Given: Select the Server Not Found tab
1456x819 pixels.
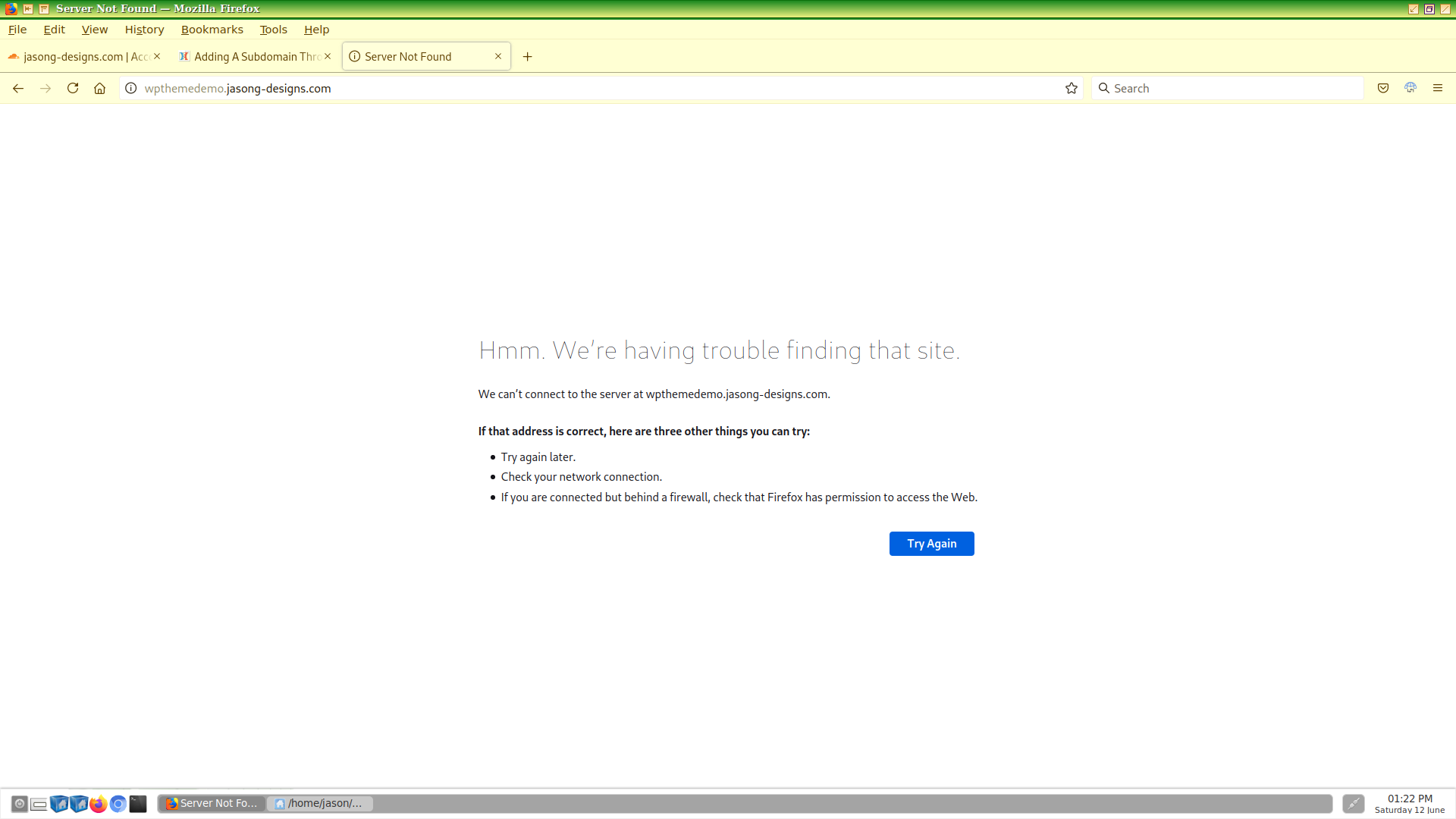Looking at the screenshot, I should [426, 57].
